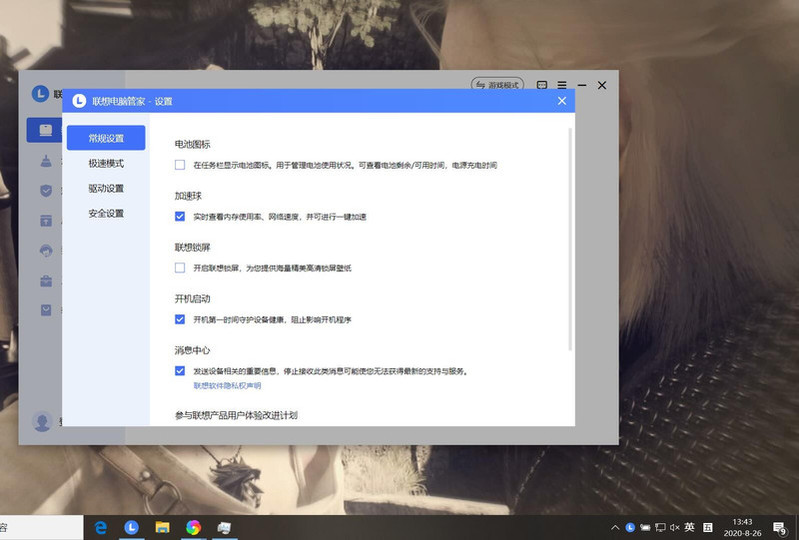Viewport: 799px width, 540px height.
Task: Click the Lenovo PC Manager taskbar icon
Action: click(131, 527)
